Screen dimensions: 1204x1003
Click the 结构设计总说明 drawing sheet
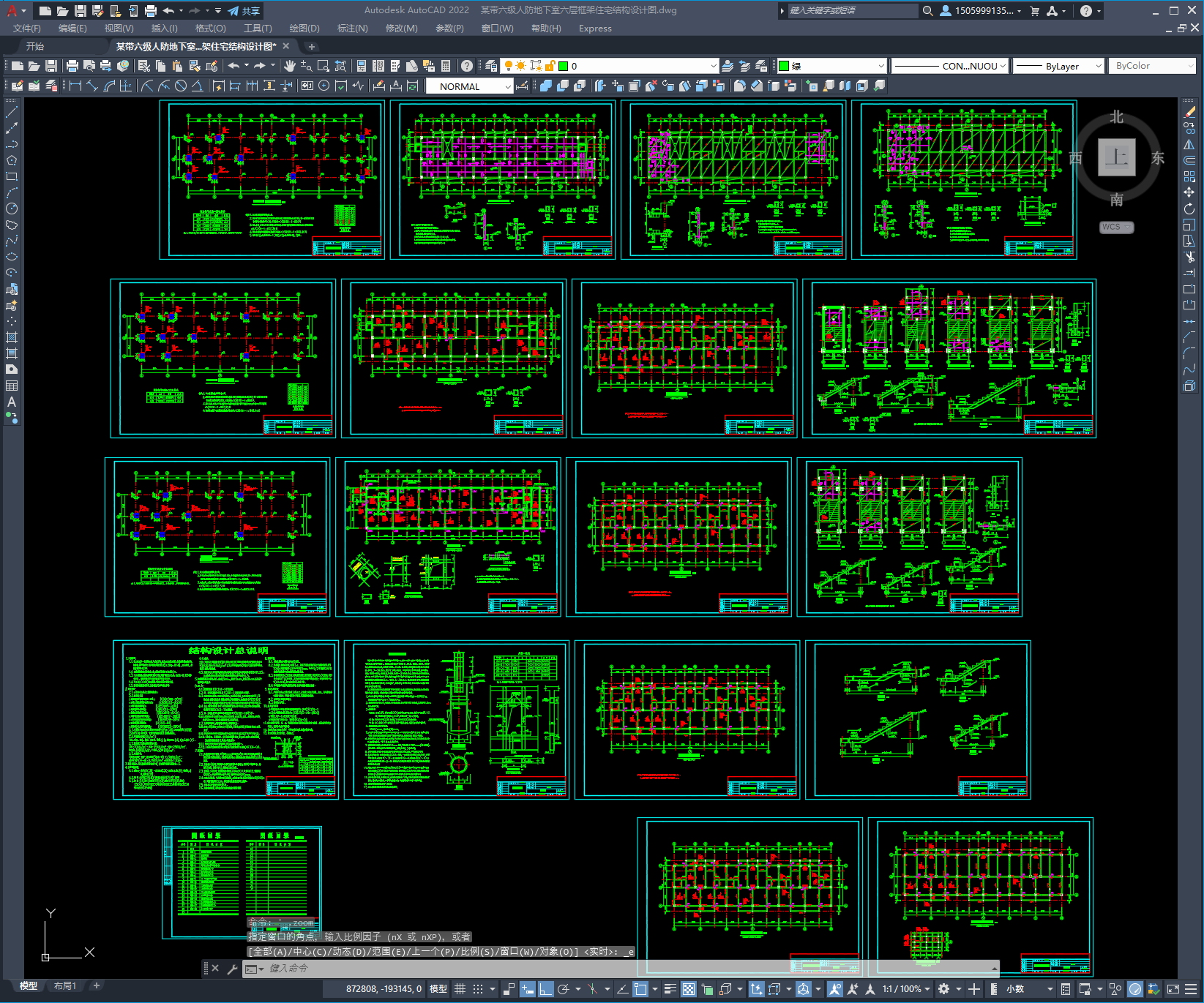click(226, 721)
